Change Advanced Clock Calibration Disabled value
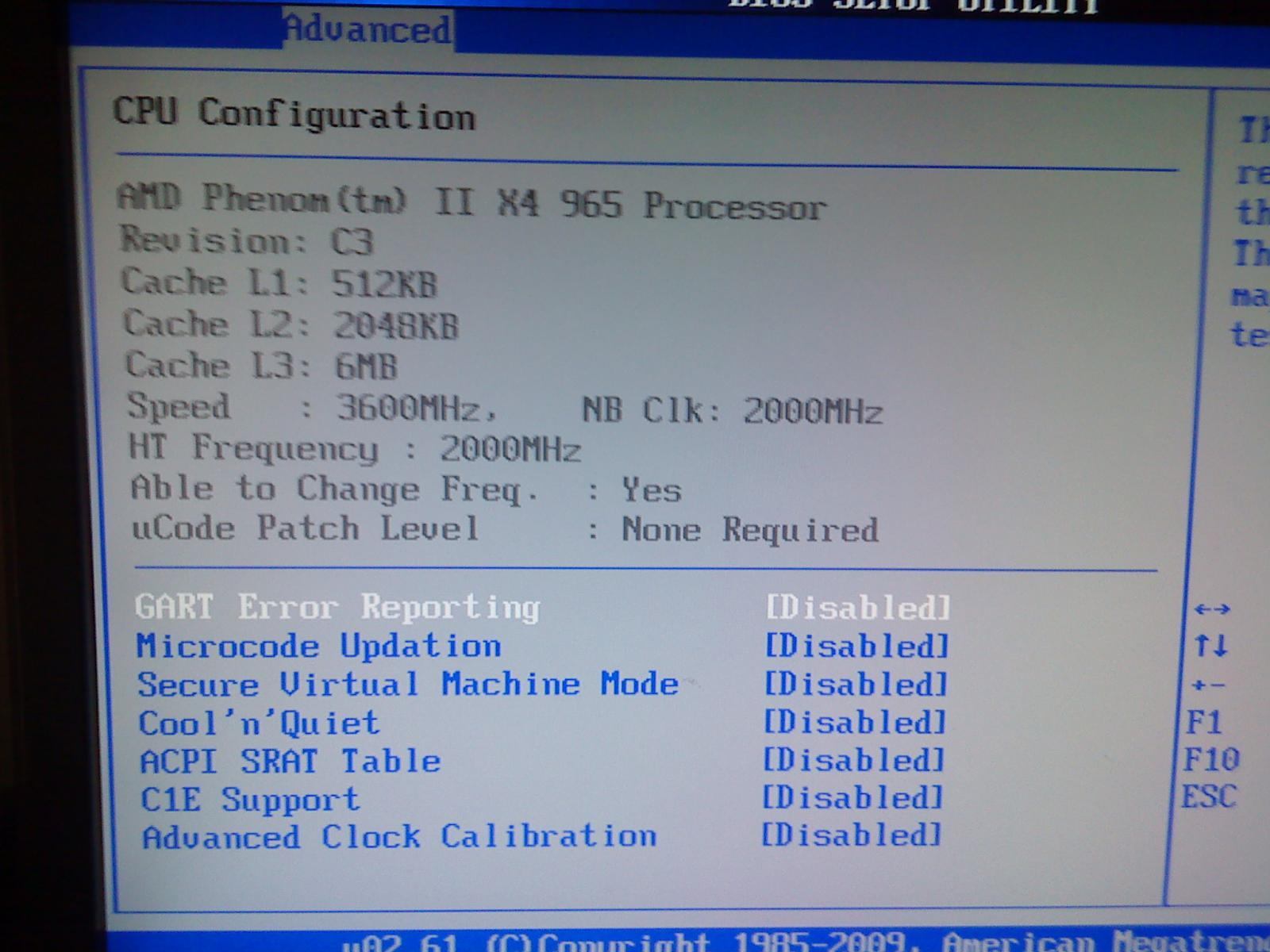Viewport: 1270px width, 952px height. pyautogui.click(x=852, y=835)
